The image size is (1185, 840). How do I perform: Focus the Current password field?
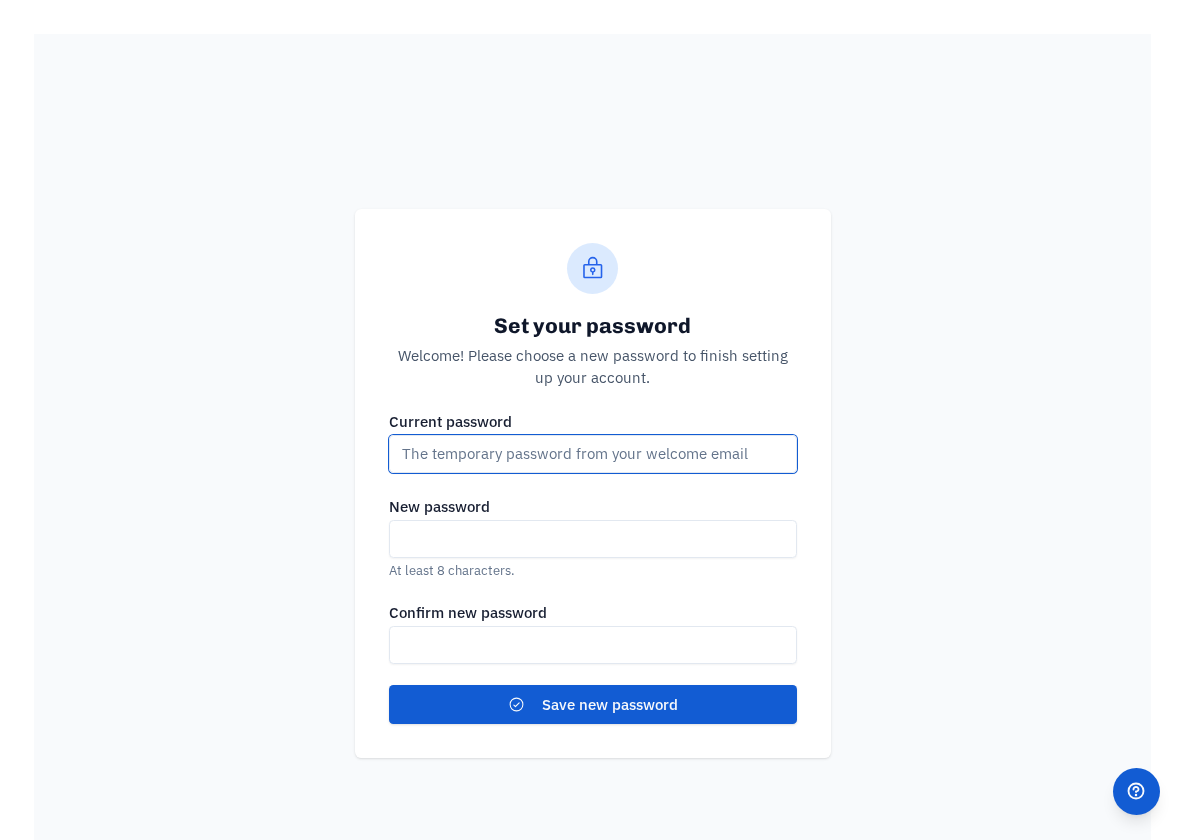(592, 454)
